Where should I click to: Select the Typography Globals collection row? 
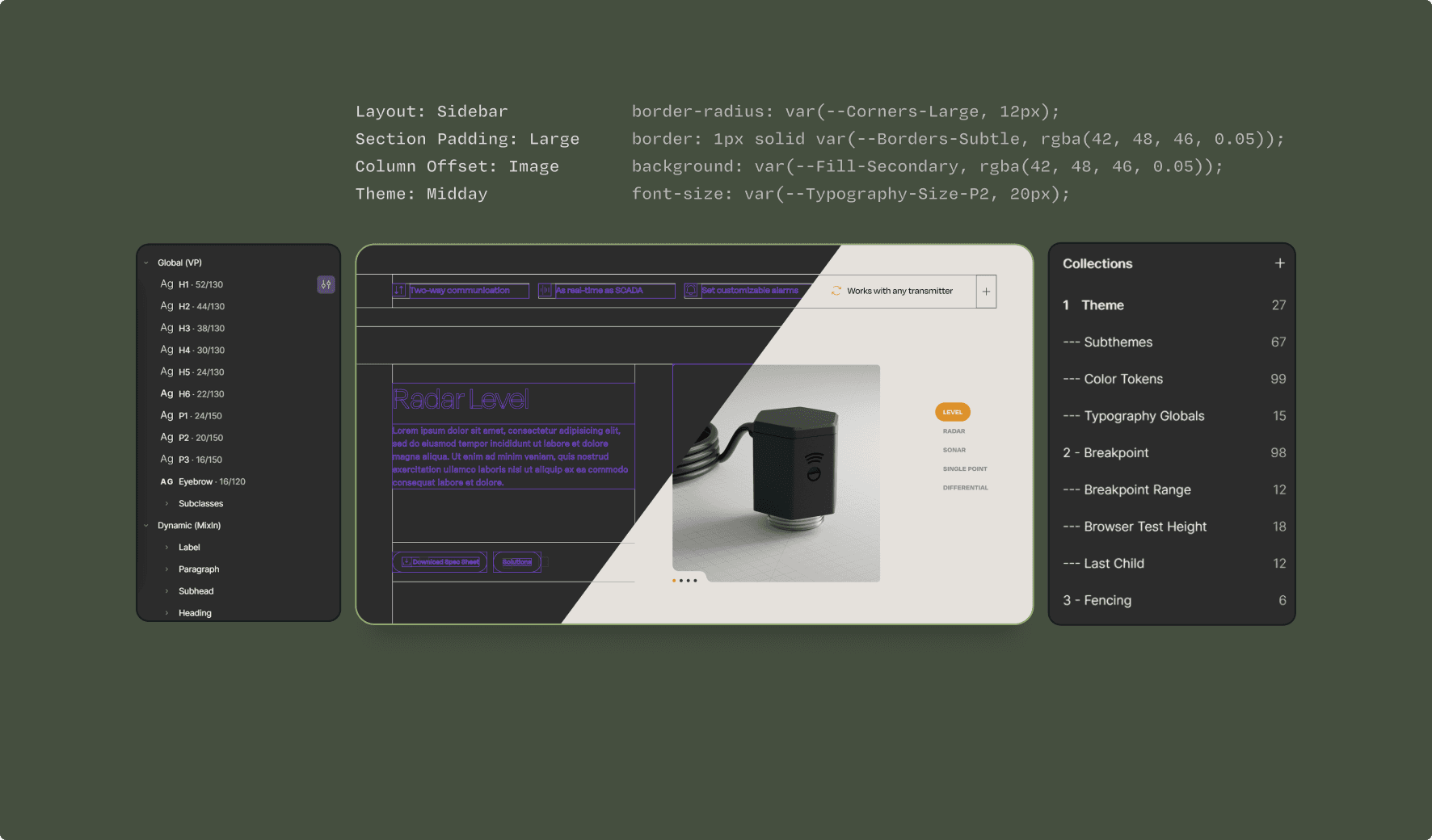point(1173,416)
